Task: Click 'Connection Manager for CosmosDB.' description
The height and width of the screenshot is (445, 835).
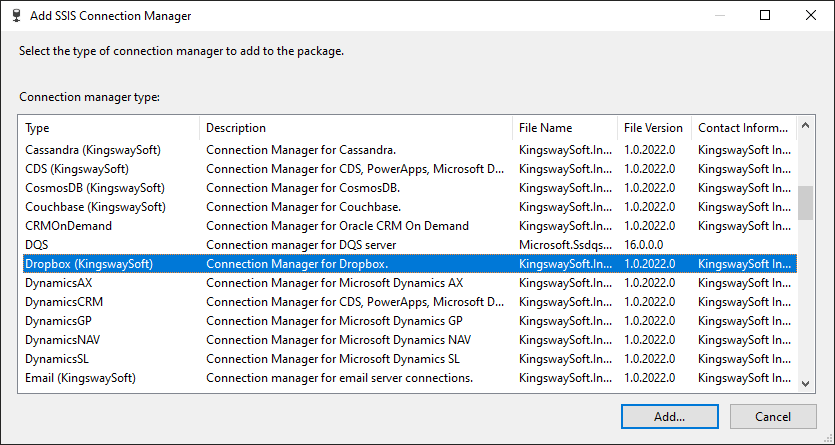Action: point(303,188)
